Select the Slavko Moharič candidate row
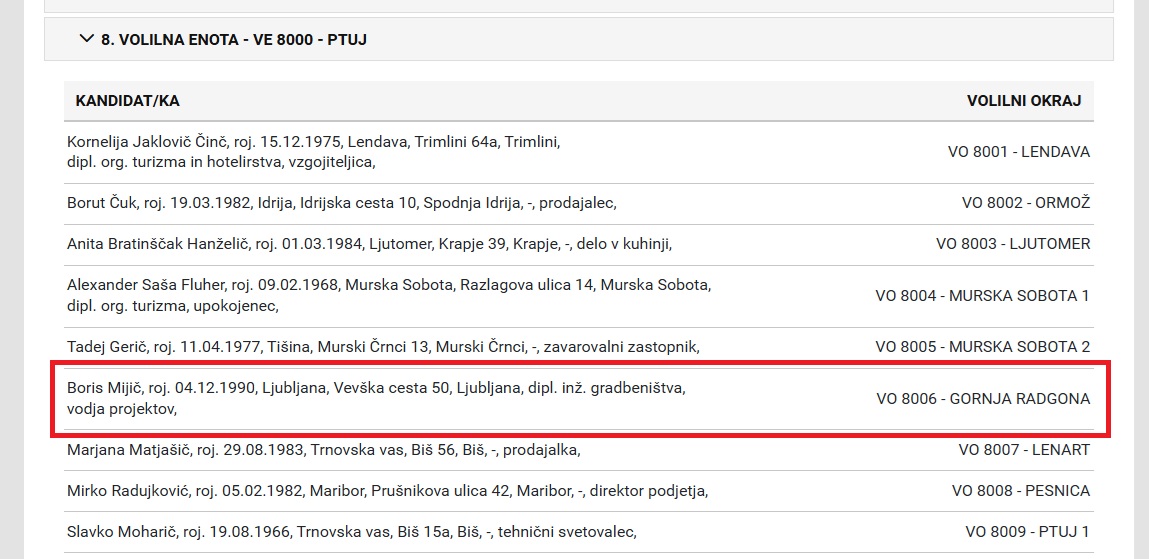 579,532
